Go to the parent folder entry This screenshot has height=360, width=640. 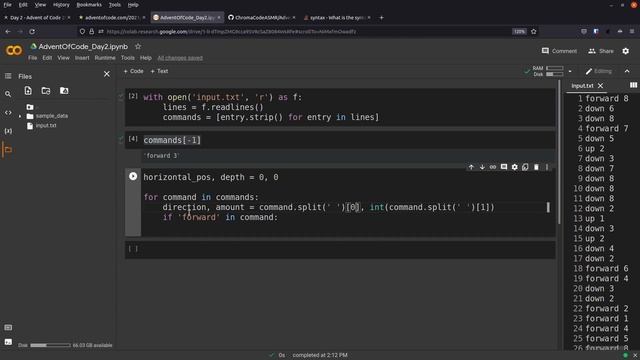31,107
